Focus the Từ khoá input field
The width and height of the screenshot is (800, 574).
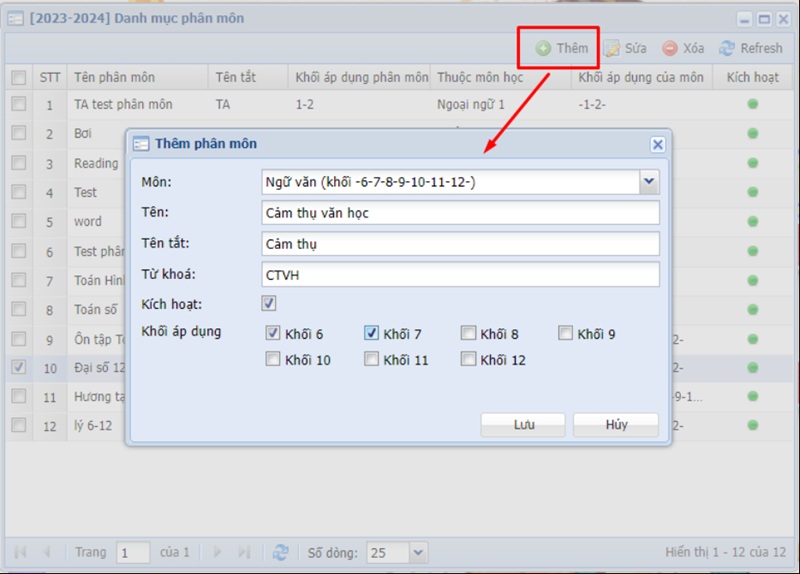(460, 275)
